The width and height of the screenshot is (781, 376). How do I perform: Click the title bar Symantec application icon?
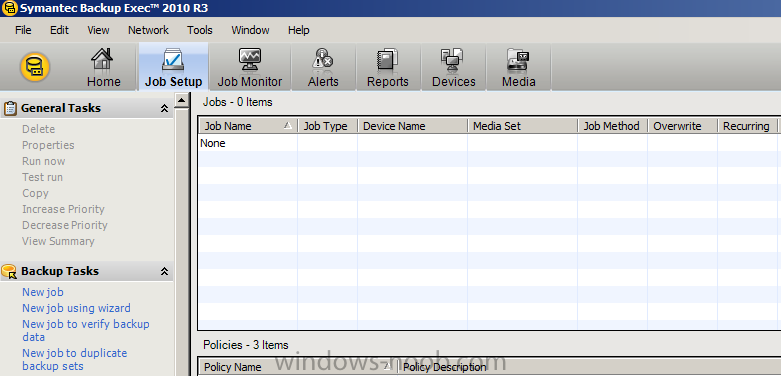click(x=9, y=8)
